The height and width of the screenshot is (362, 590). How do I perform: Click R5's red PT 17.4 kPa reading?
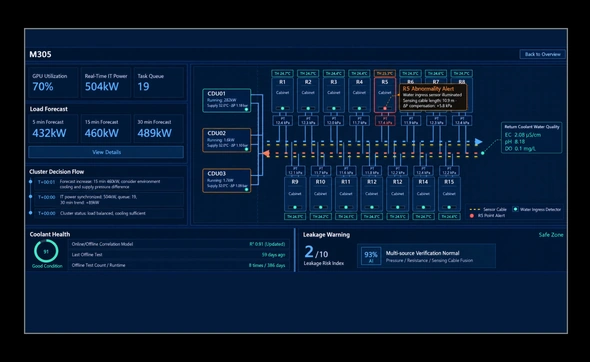coord(385,121)
